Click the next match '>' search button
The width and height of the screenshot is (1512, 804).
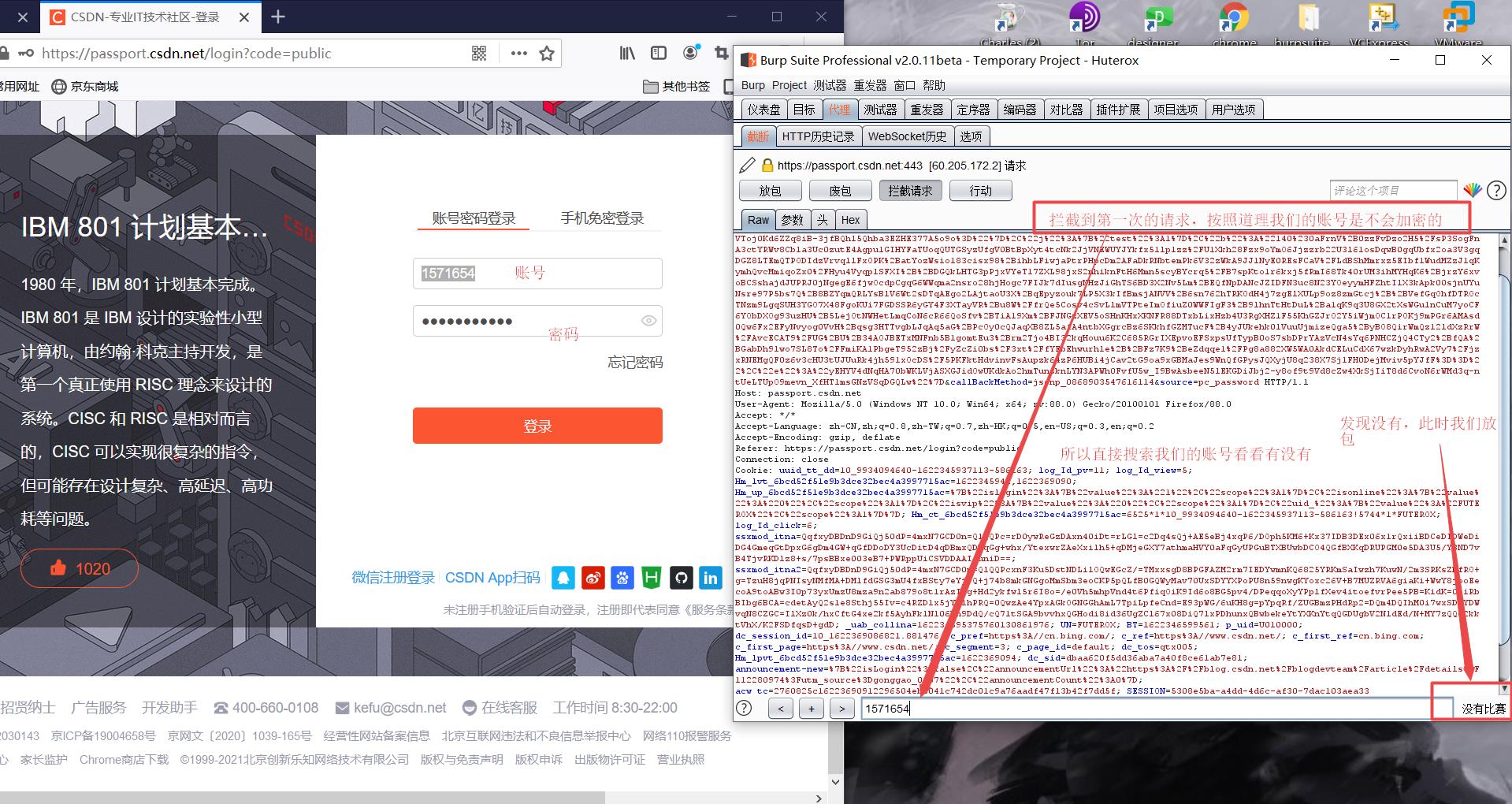click(842, 709)
